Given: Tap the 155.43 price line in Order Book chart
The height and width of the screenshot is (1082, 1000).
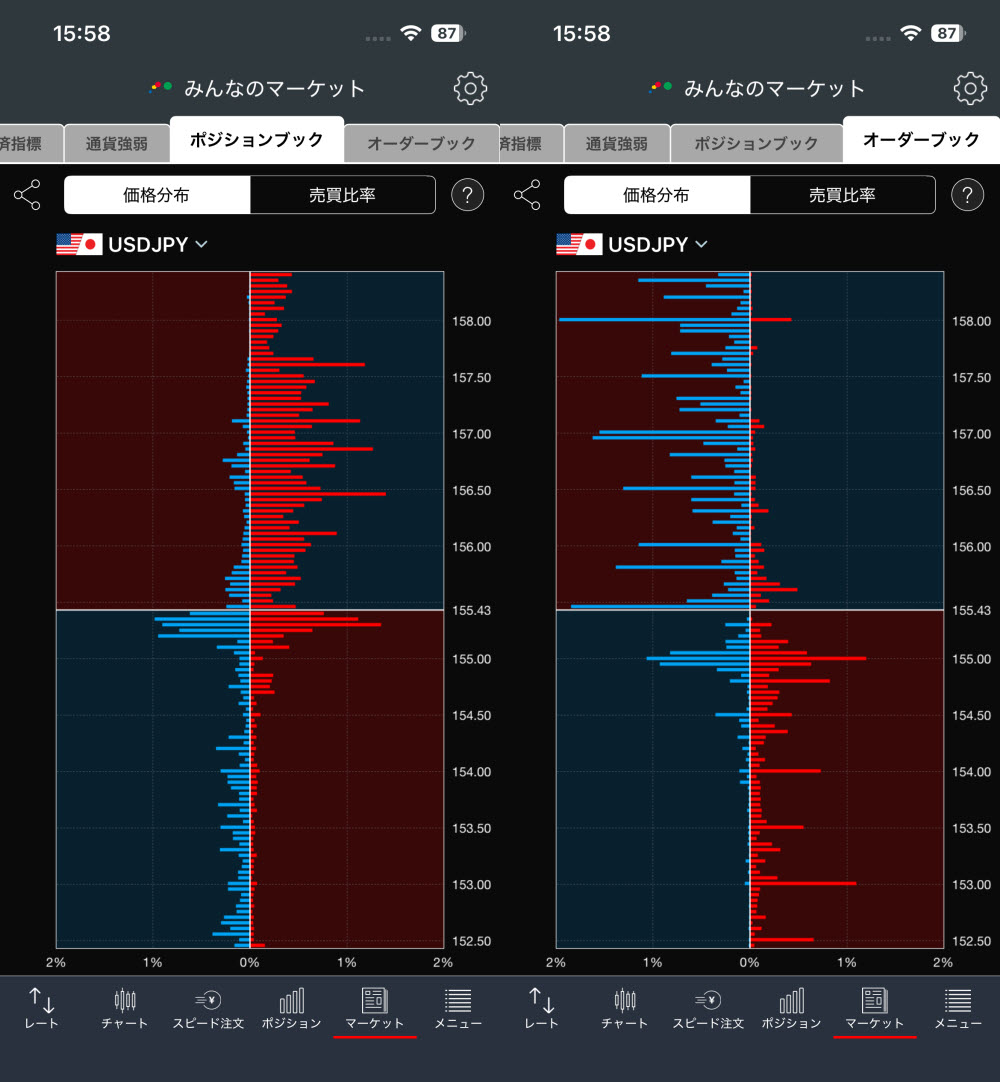Looking at the screenshot, I should pyautogui.click(x=750, y=609).
